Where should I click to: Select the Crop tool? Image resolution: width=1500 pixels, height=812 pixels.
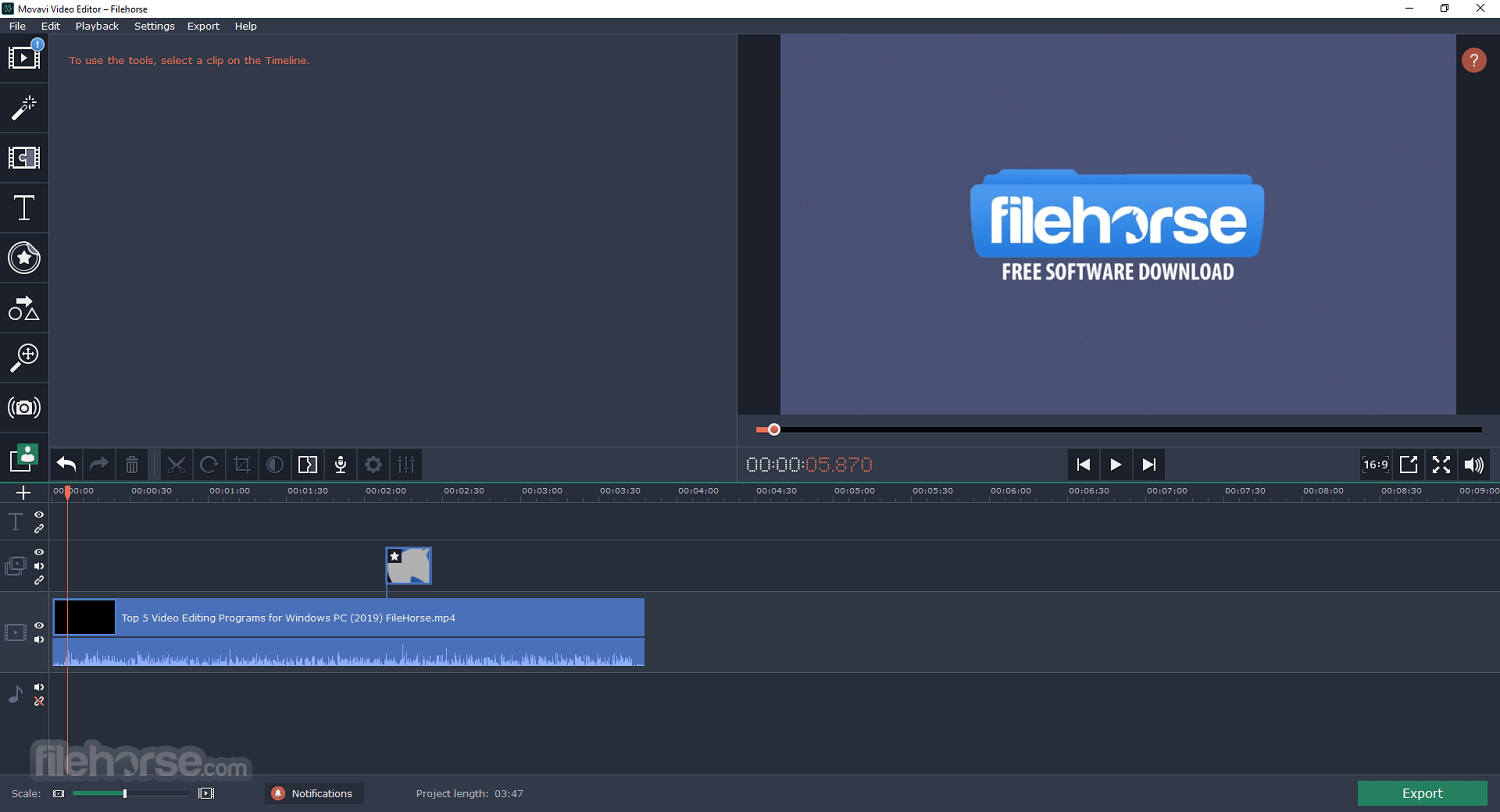(x=242, y=464)
